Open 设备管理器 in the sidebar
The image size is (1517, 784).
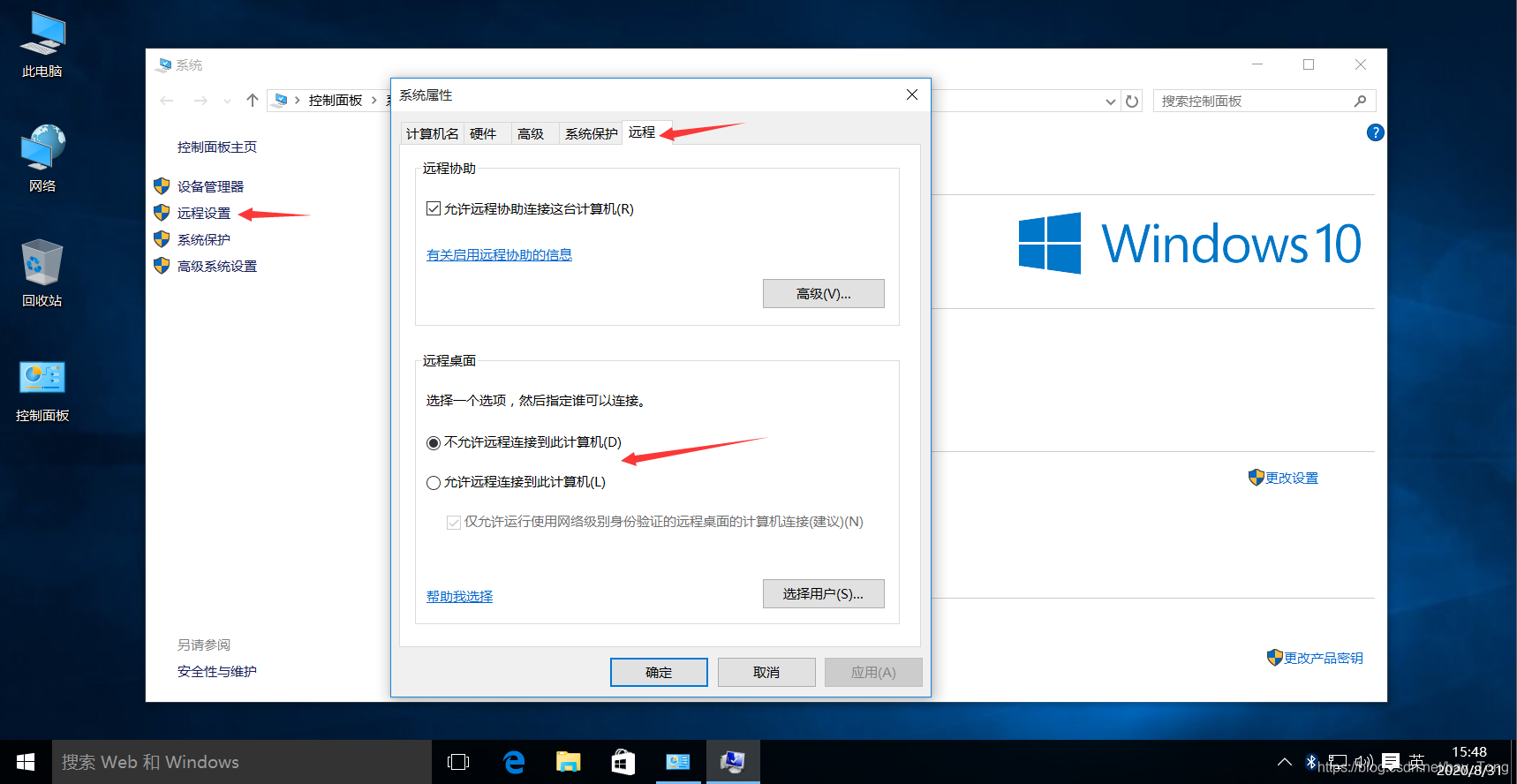pyautogui.click(x=210, y=186)
